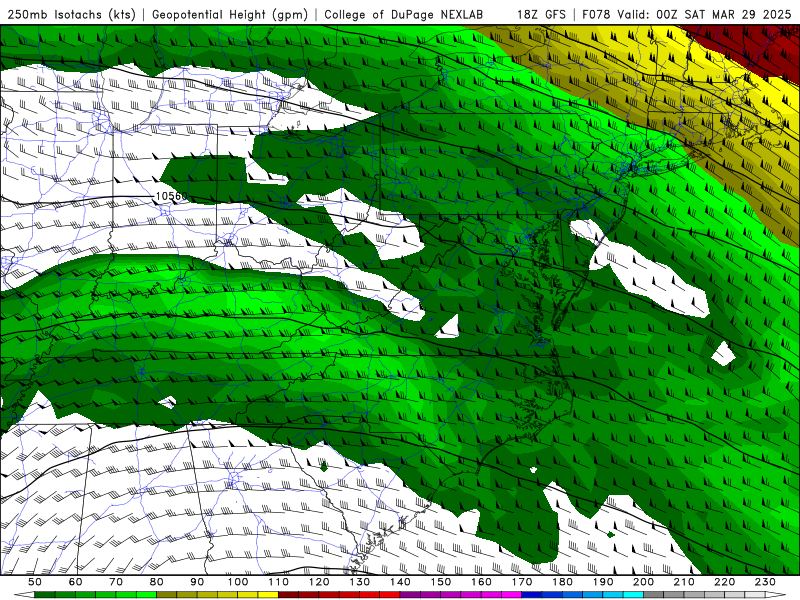The height and width of the screenshot is (600, 800).
Task: Click the 200 value on the color scale
Action: pos(643,582)
